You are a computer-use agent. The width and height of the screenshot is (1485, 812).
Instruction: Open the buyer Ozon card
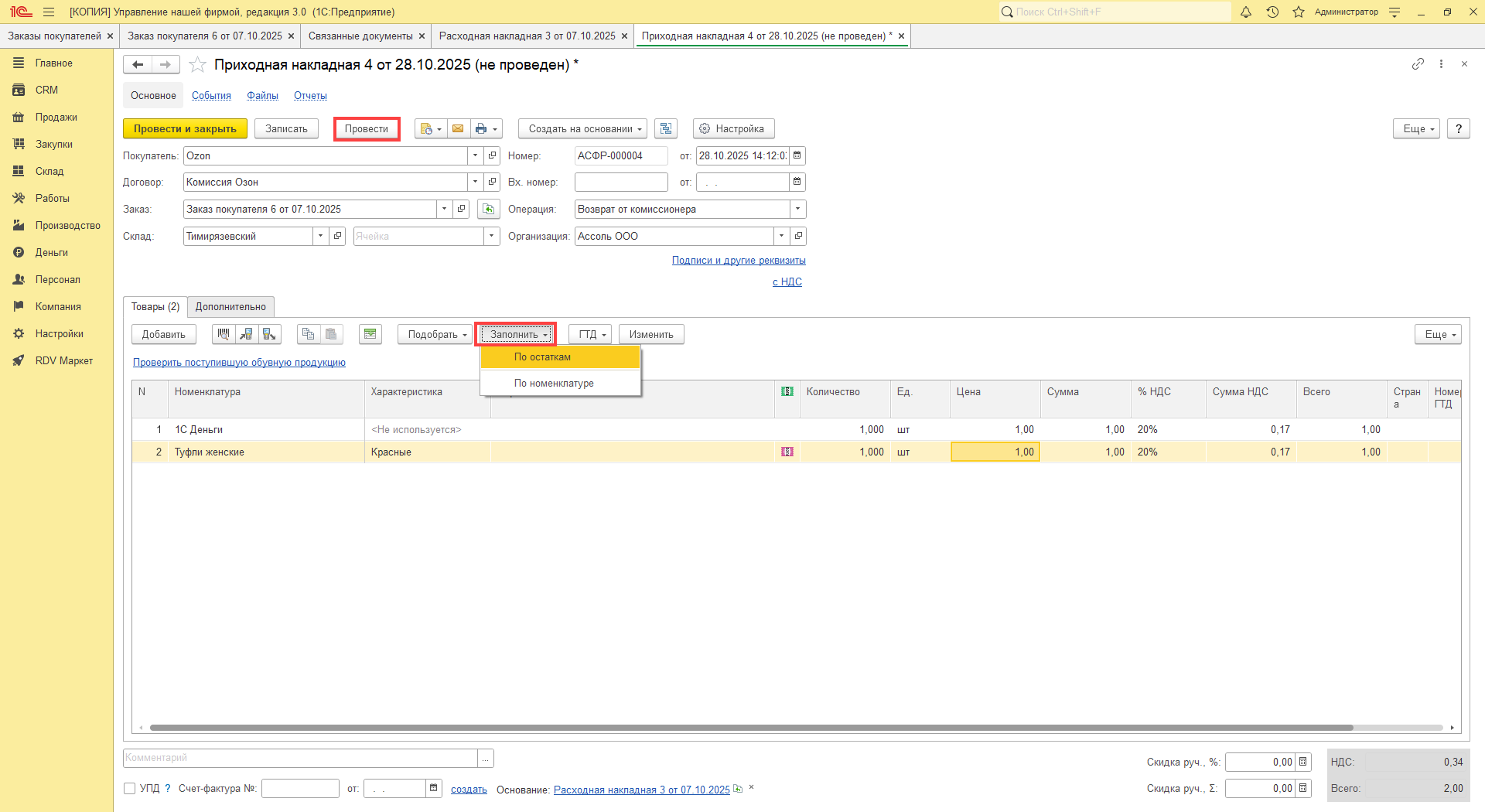tap(493, 155)
